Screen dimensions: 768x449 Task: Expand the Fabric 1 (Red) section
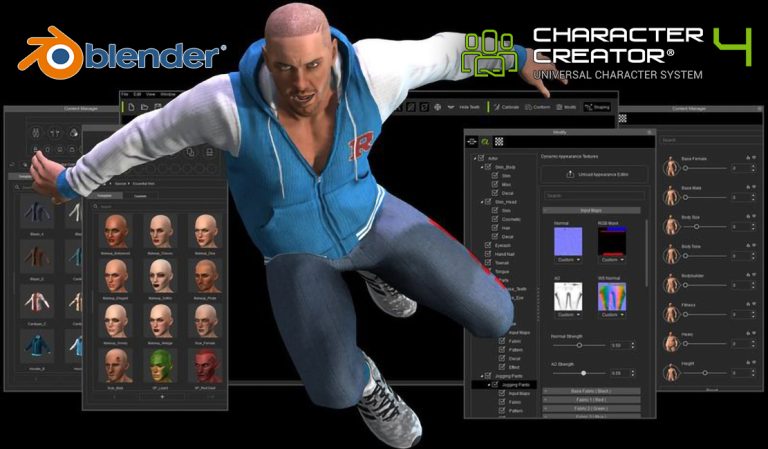[591, 400]
